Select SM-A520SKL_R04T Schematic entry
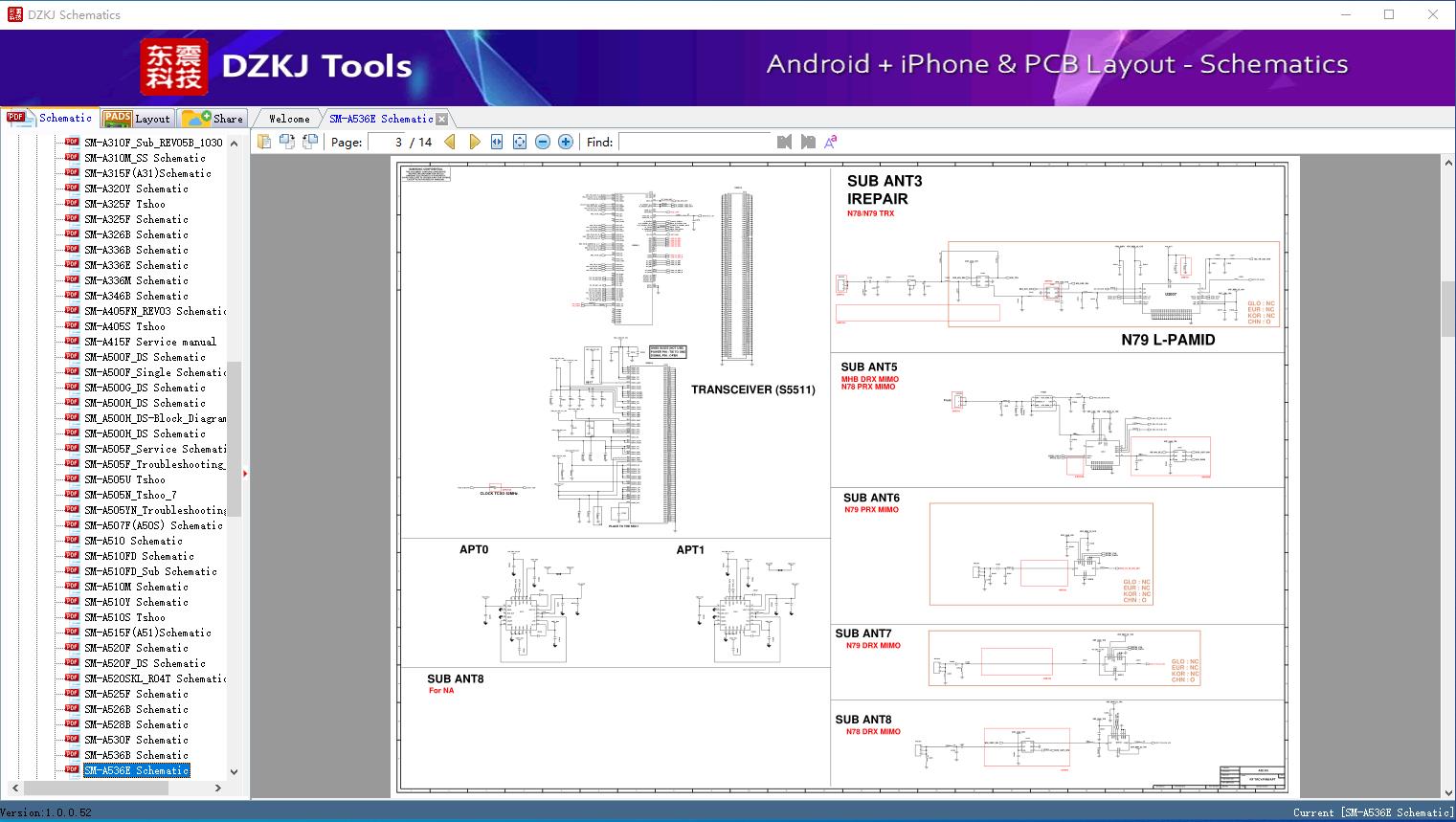Screen dimensions: 1456x822 pos(155,678)
